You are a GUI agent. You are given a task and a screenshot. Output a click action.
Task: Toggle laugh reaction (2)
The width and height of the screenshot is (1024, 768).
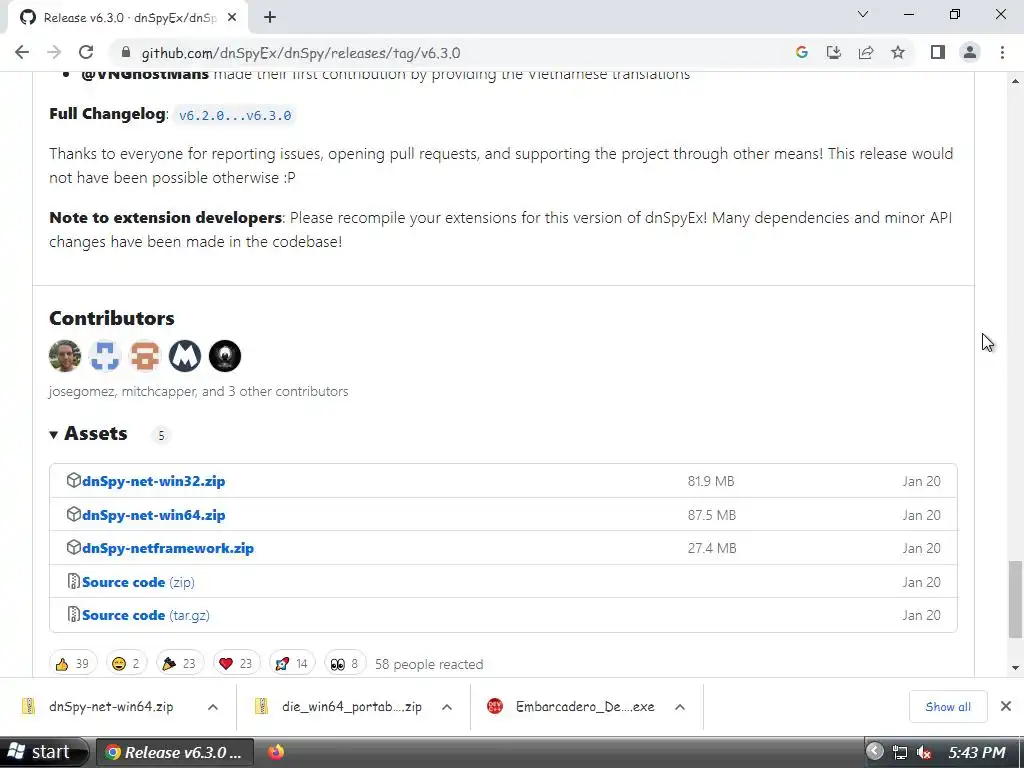click(126, 664)
